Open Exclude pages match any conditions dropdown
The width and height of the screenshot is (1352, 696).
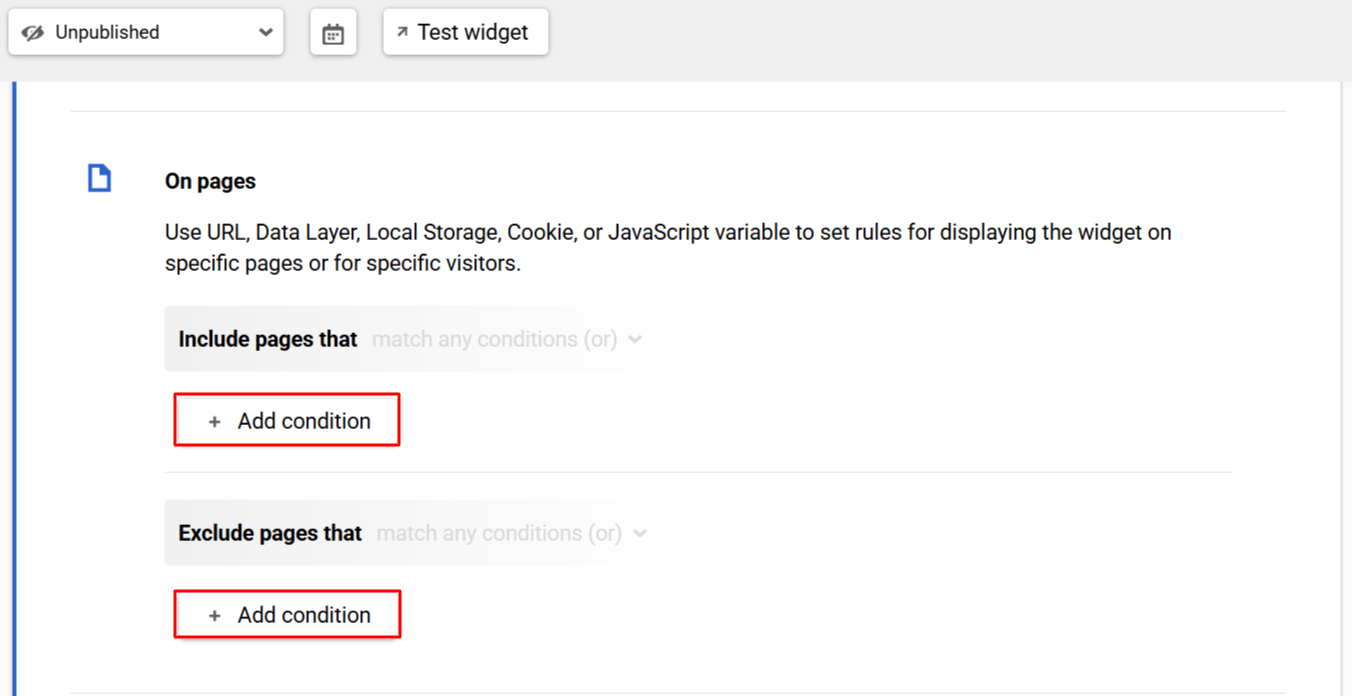click(x=511, y=533)
